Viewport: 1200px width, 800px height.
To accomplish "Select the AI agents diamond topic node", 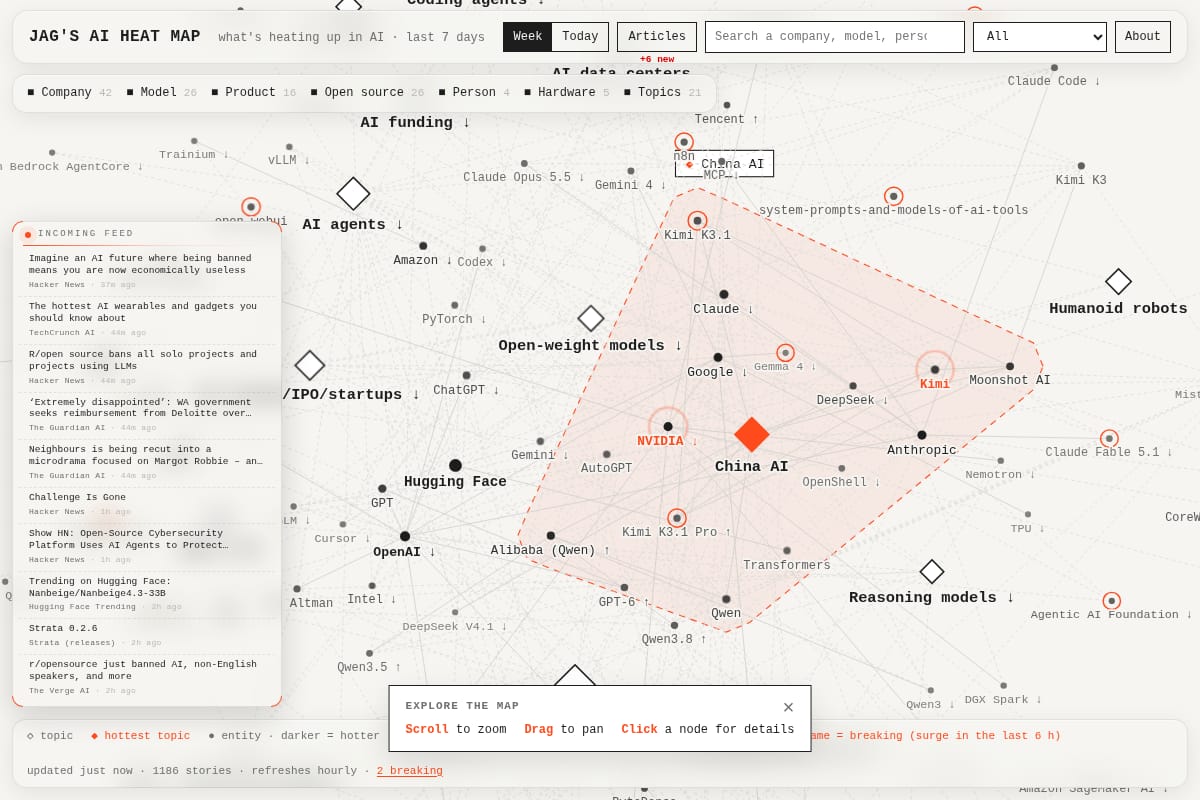I will coord(353,193).
